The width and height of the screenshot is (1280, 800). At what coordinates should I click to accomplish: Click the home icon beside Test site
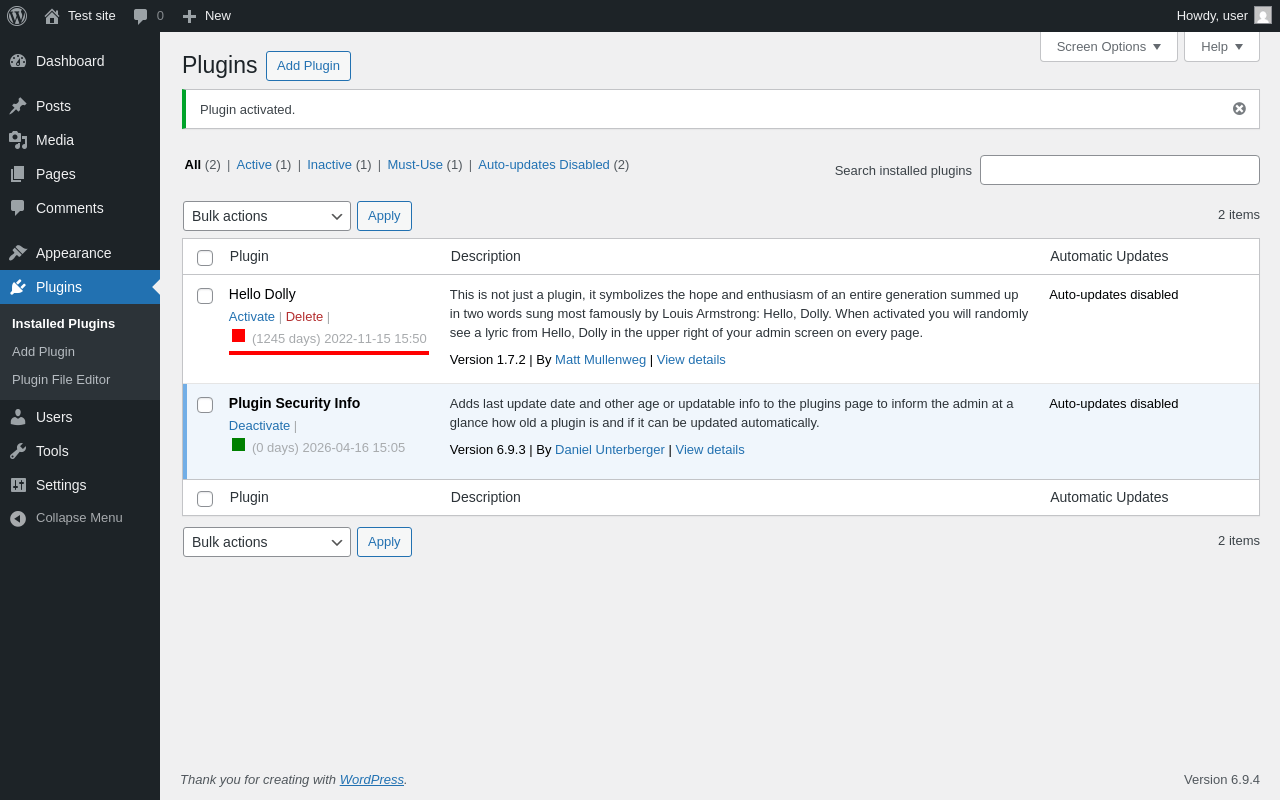click(x=52, y=16)
